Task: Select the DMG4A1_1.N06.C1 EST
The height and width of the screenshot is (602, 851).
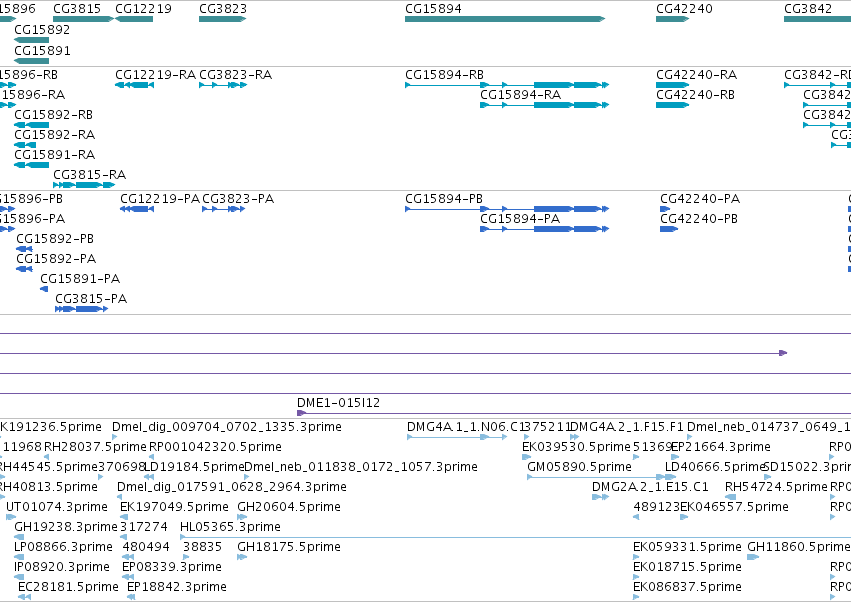Action: [457, 437]
